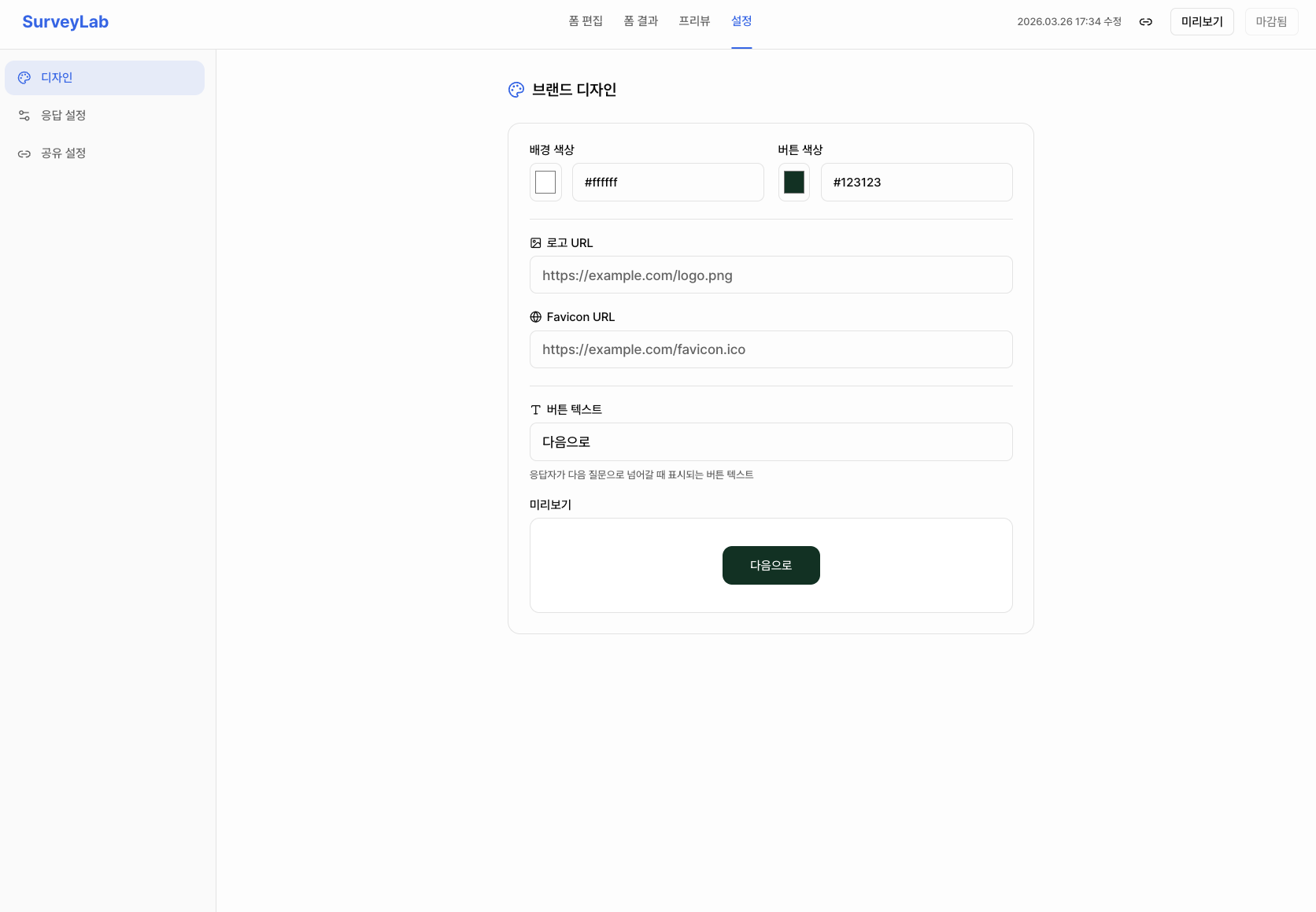Click the dark 다음으로 preview button
Viewport: 1316px width, 912px height.
771,565
